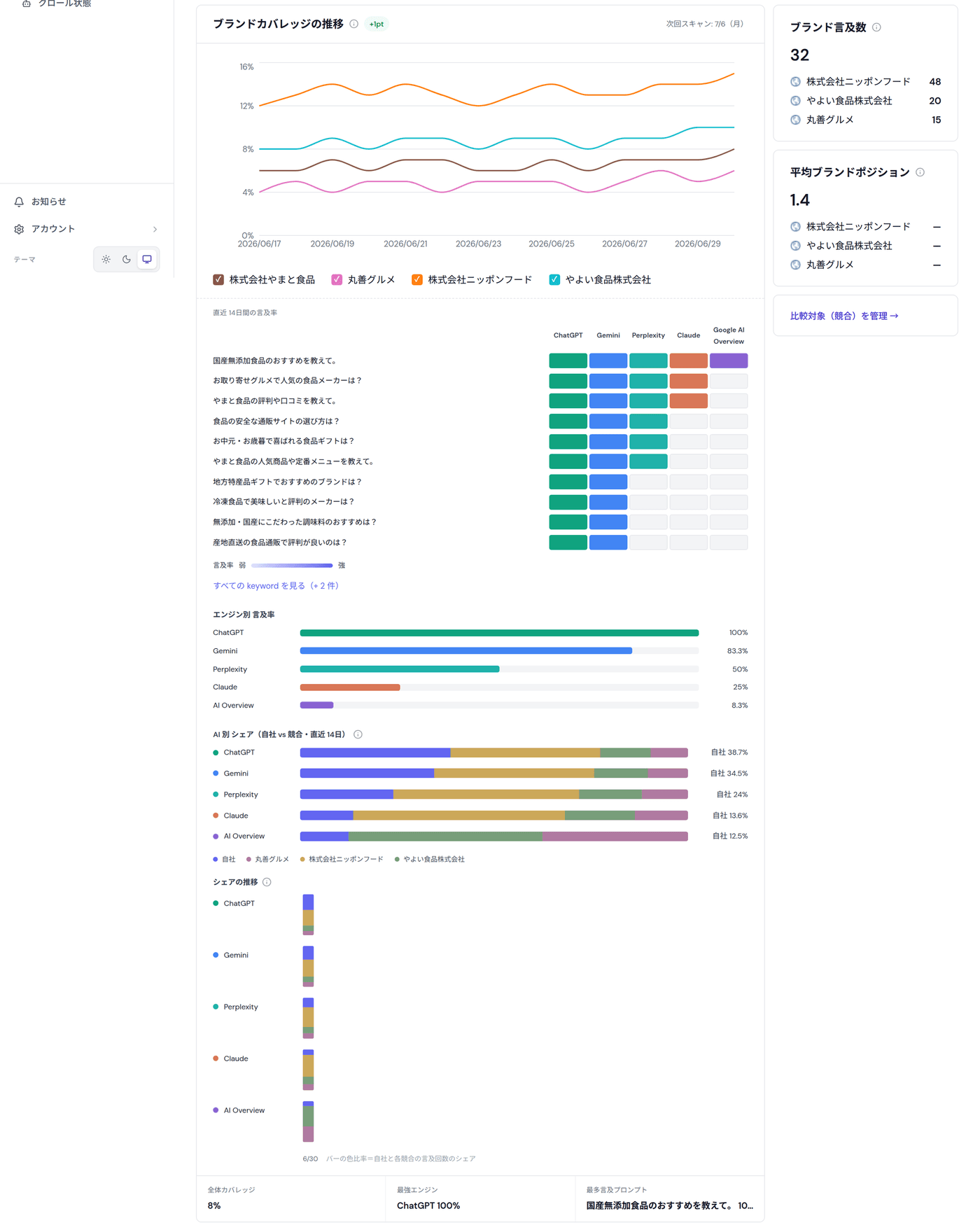The width and height of the screenshot is (980, 1223).
Task: Uncheck the やよい食品株式会社 chart series checkbox
Action: click(554, 279)
